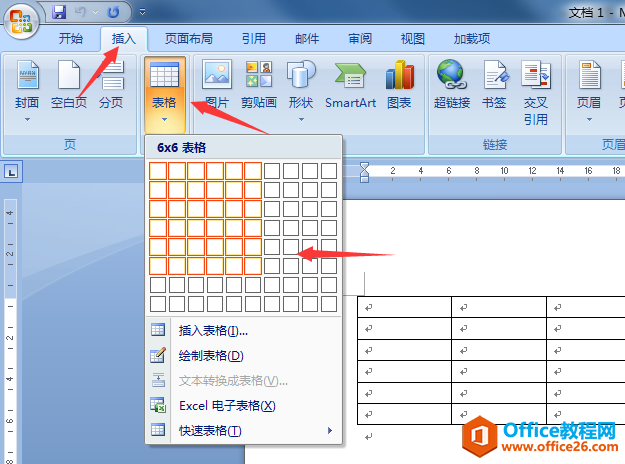This screenshot has height=464, width=625.
Task: Select the top-right cell of table grid
Action: (329, 171)
